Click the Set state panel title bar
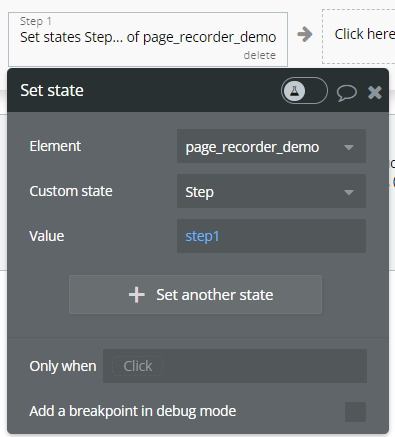Screen dimensions: 395x437 [x=143, y=90]
